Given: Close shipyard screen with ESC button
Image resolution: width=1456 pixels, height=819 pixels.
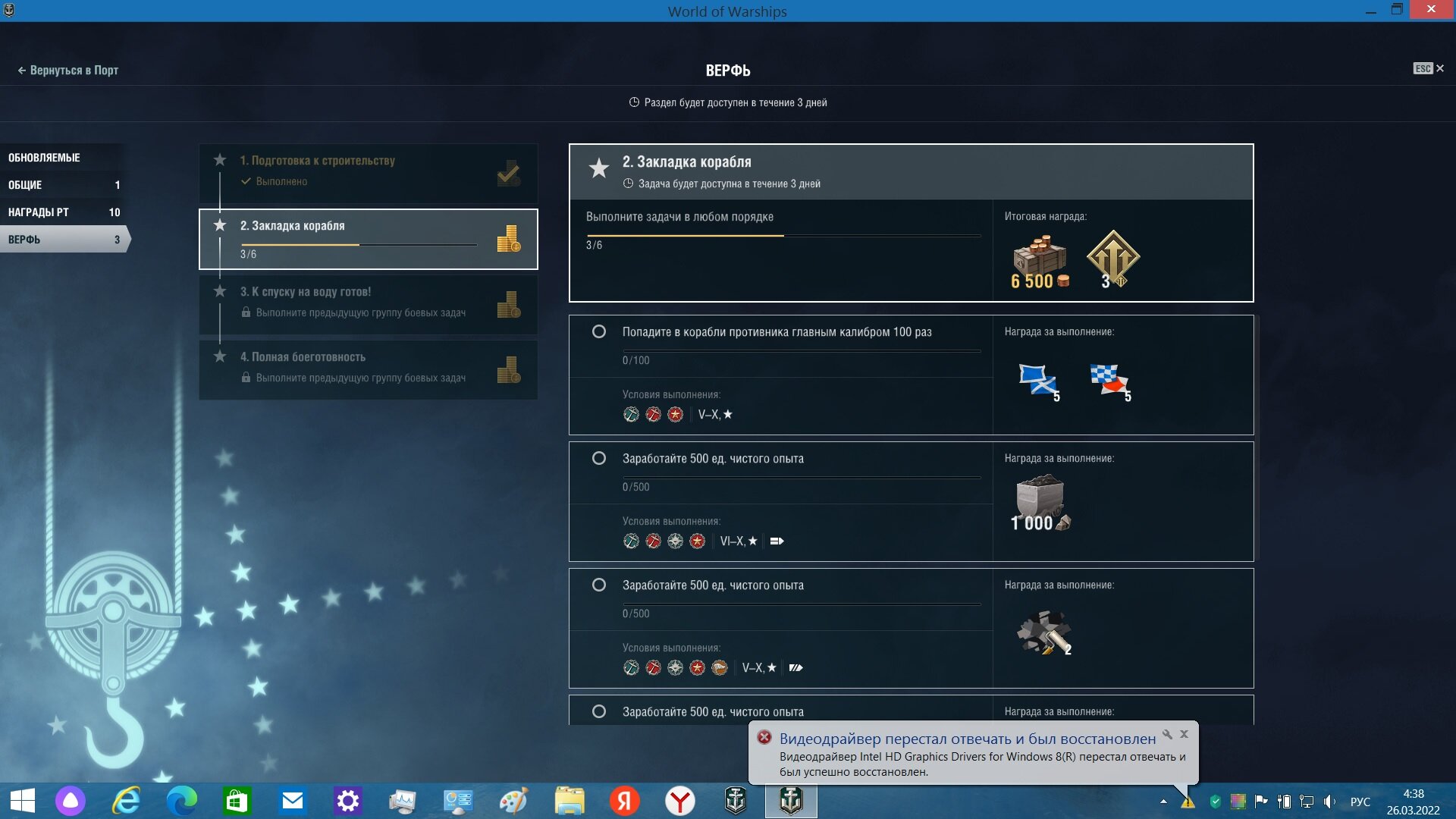Looking at the screenshot, I should pyautogui.click(x=1429, y=69).
